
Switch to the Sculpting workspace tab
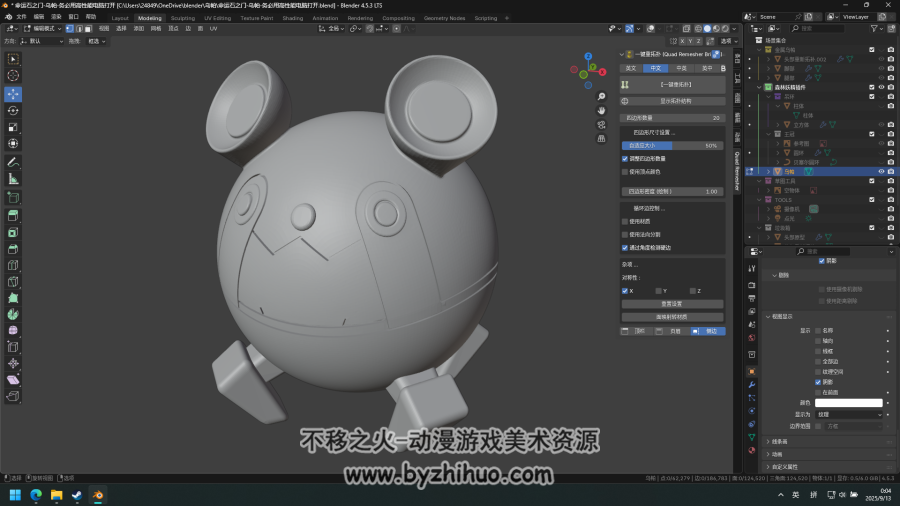tap(183, 18)
